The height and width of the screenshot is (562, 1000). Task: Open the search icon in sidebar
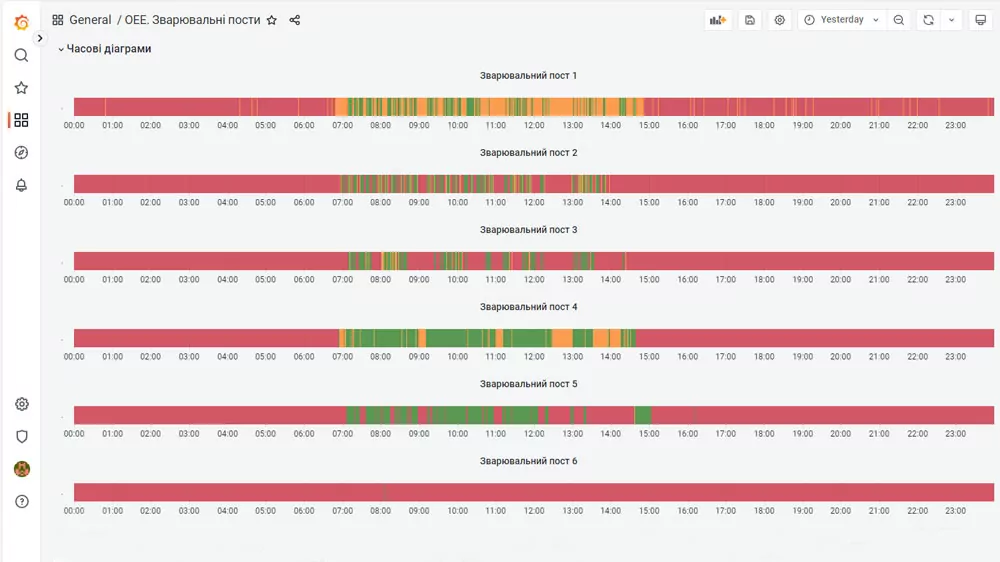(x=21, y=55)
